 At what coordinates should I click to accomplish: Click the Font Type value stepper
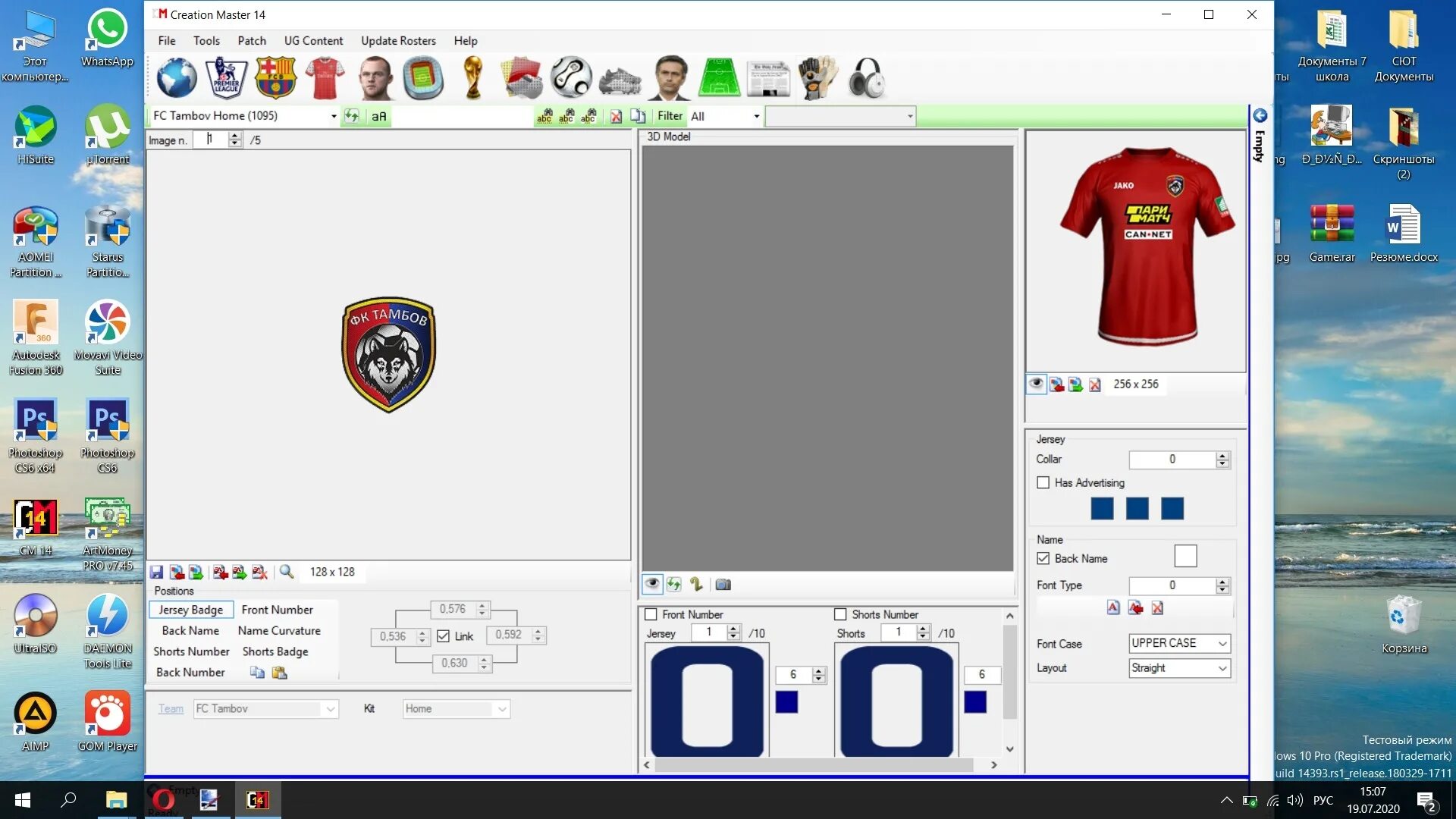1222,585
